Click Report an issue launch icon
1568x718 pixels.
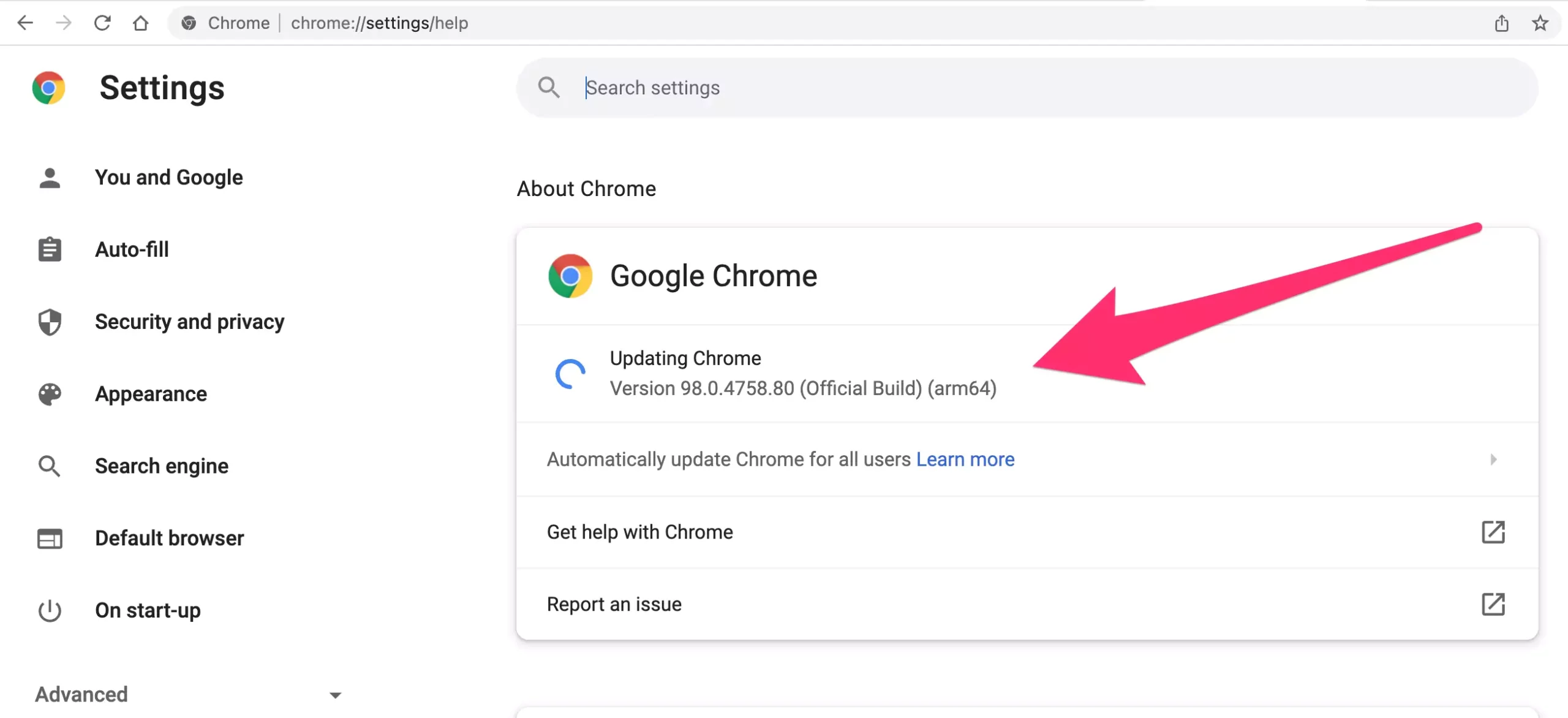(1493, 604)
